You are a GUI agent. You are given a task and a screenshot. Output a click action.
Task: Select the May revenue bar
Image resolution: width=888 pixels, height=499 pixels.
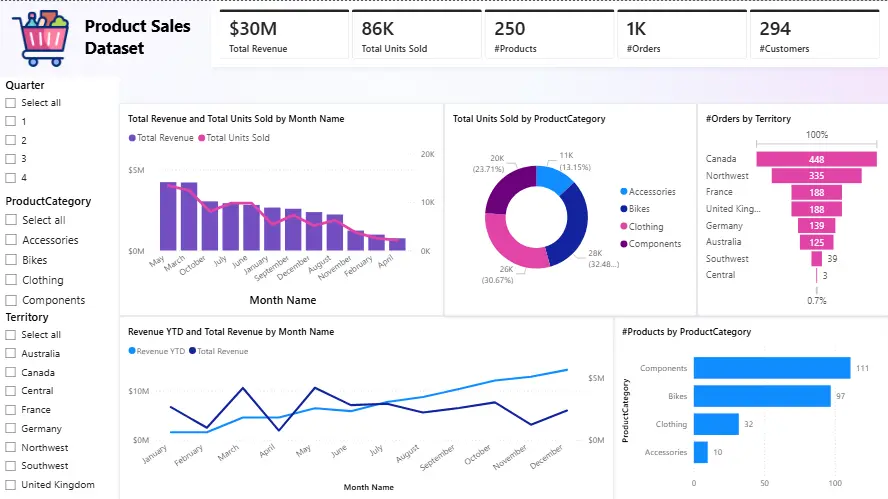(168, 216)
